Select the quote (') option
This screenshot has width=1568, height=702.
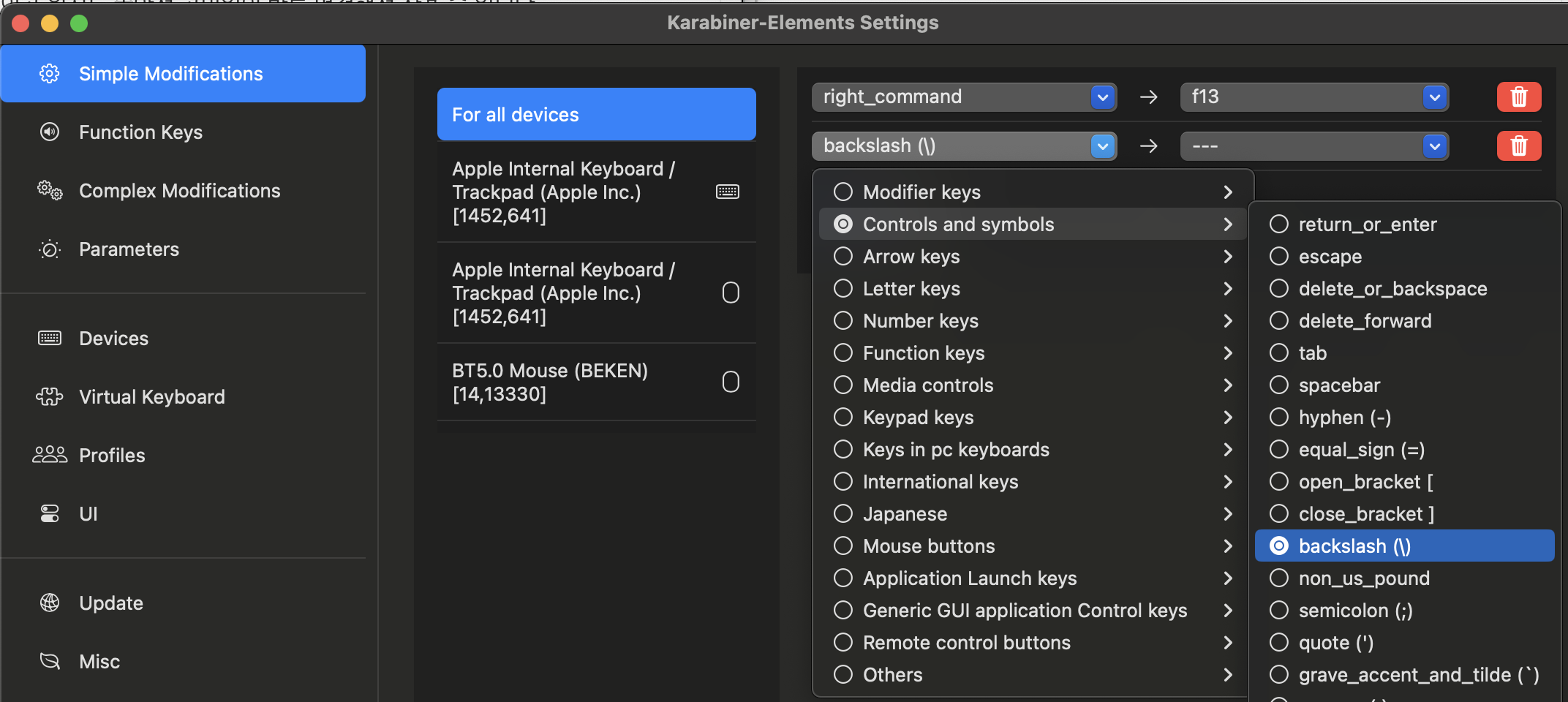(x=1404, y=643)
